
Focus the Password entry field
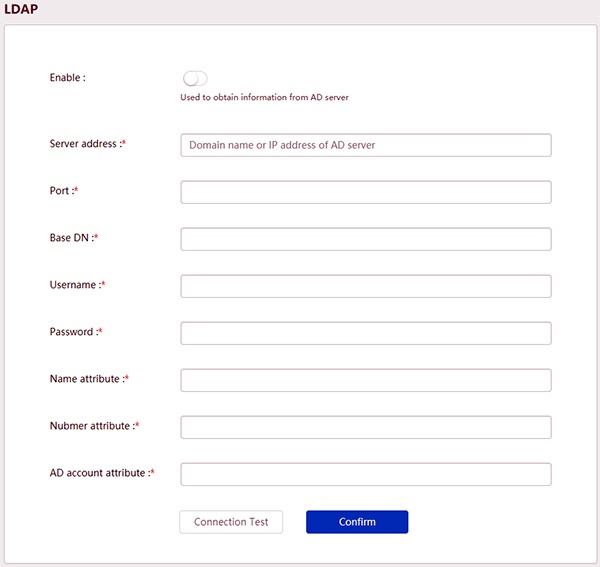point(366,333)
